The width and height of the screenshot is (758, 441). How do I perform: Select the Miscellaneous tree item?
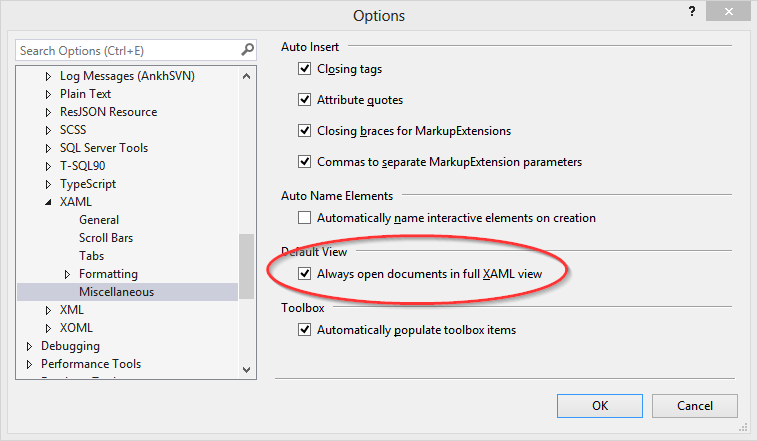[117, 292]
